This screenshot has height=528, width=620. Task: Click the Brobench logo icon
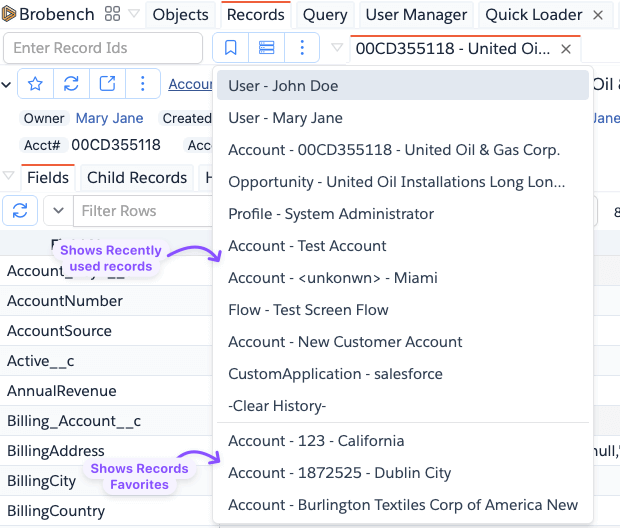[8, 14]
